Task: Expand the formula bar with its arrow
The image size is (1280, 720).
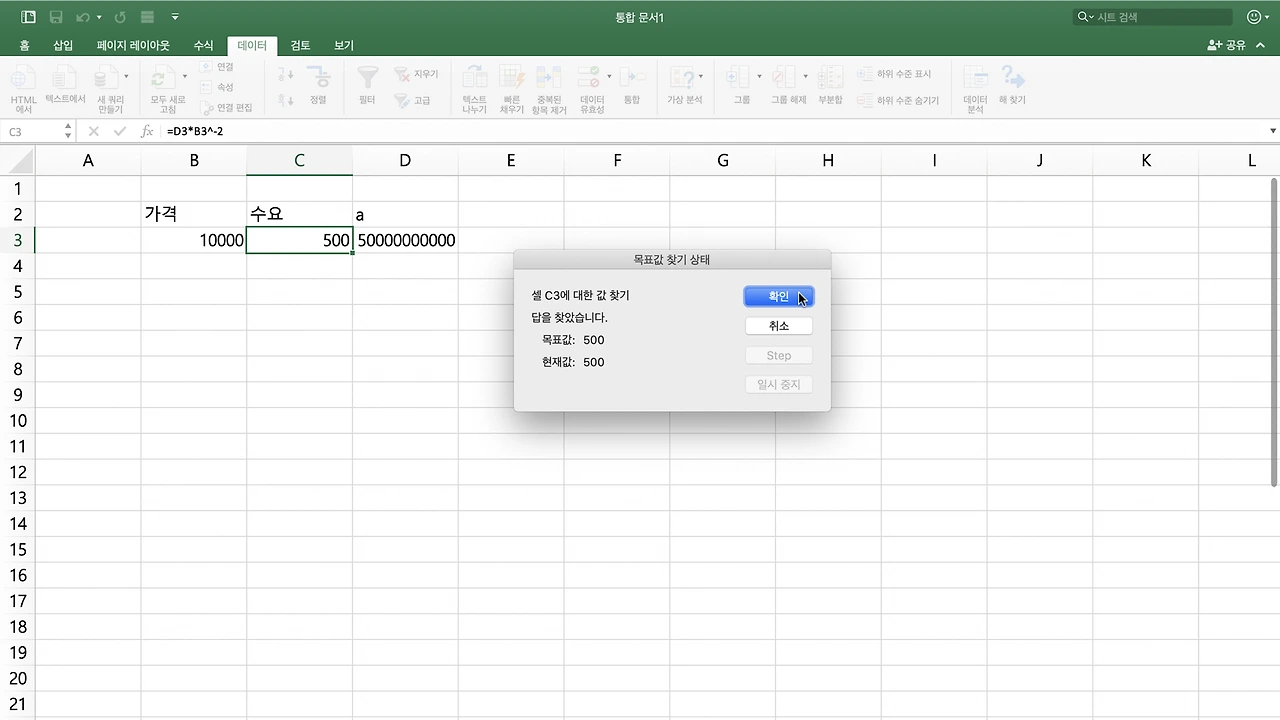Action: pyautogui.click(x=1273, y=131)
